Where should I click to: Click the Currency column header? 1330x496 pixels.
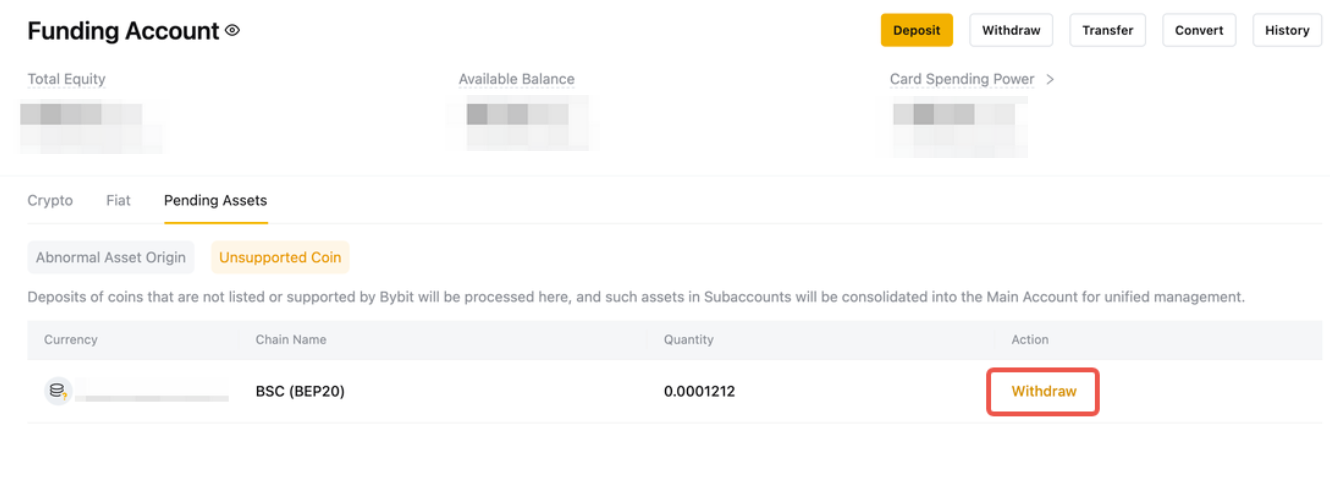coord(71,339)
